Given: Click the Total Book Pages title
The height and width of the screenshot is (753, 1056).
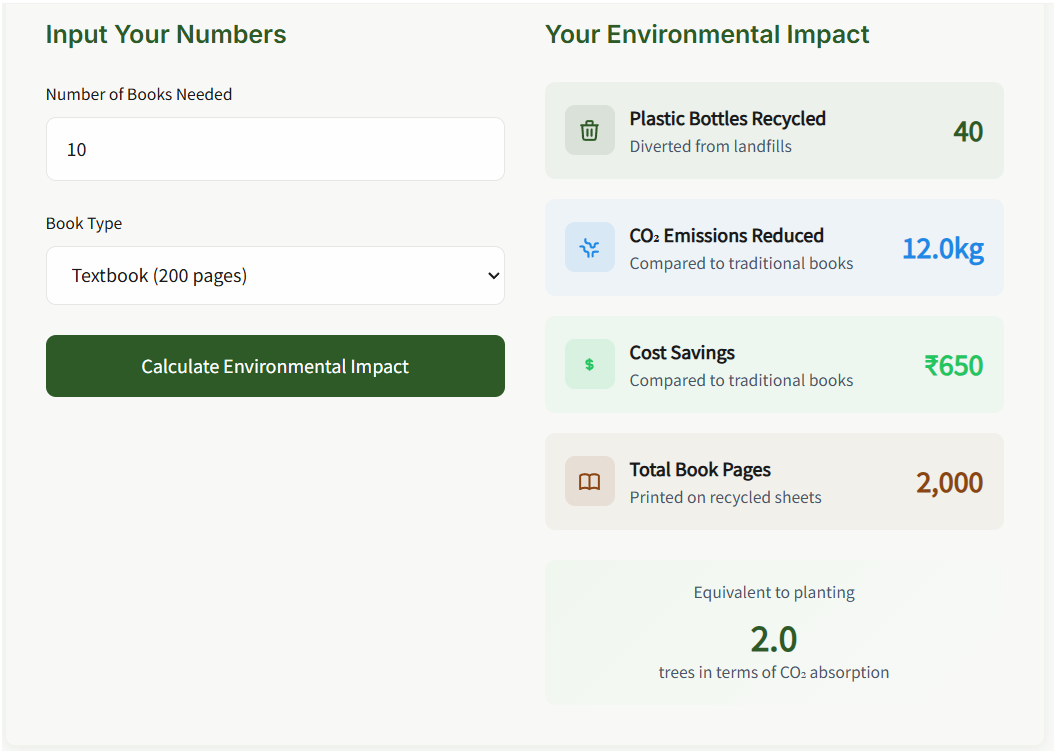Looking at the screenshot, I should [x=700, y=470].
